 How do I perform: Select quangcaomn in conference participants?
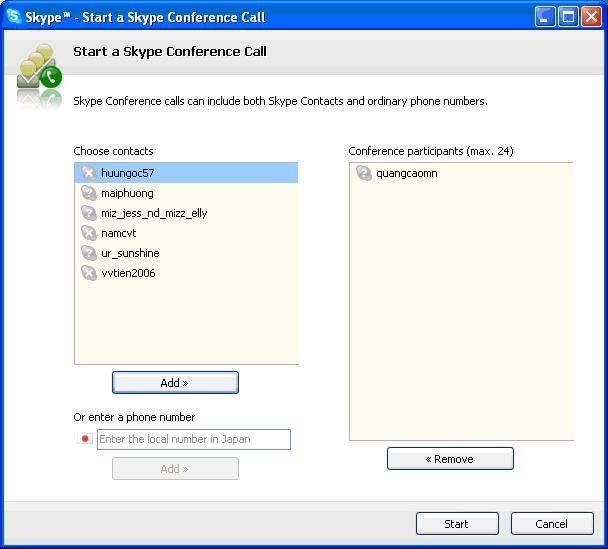[x=406, y=173]
